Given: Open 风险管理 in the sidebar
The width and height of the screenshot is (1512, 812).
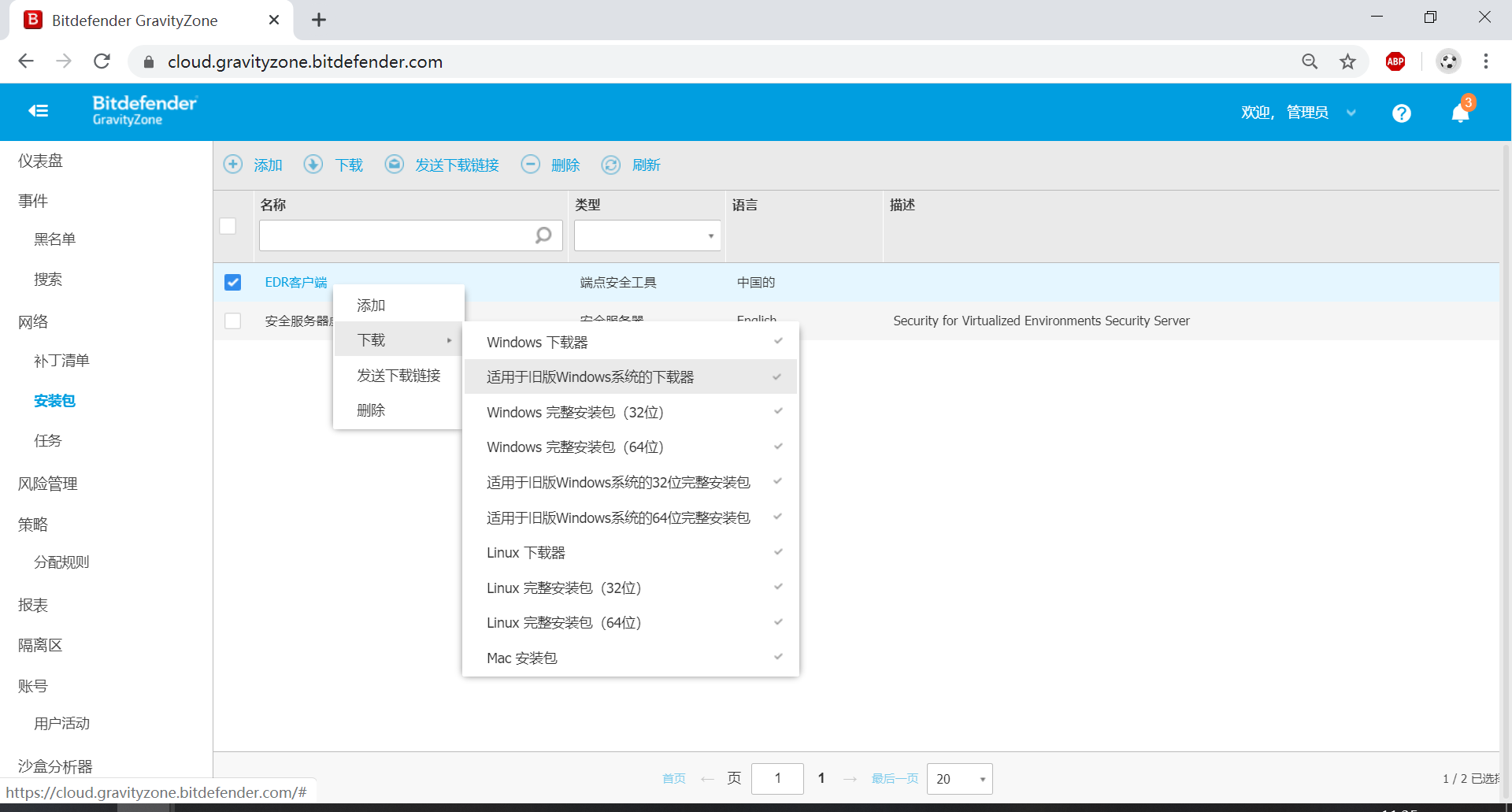Looking at the screenshot, I should (47, 484).
